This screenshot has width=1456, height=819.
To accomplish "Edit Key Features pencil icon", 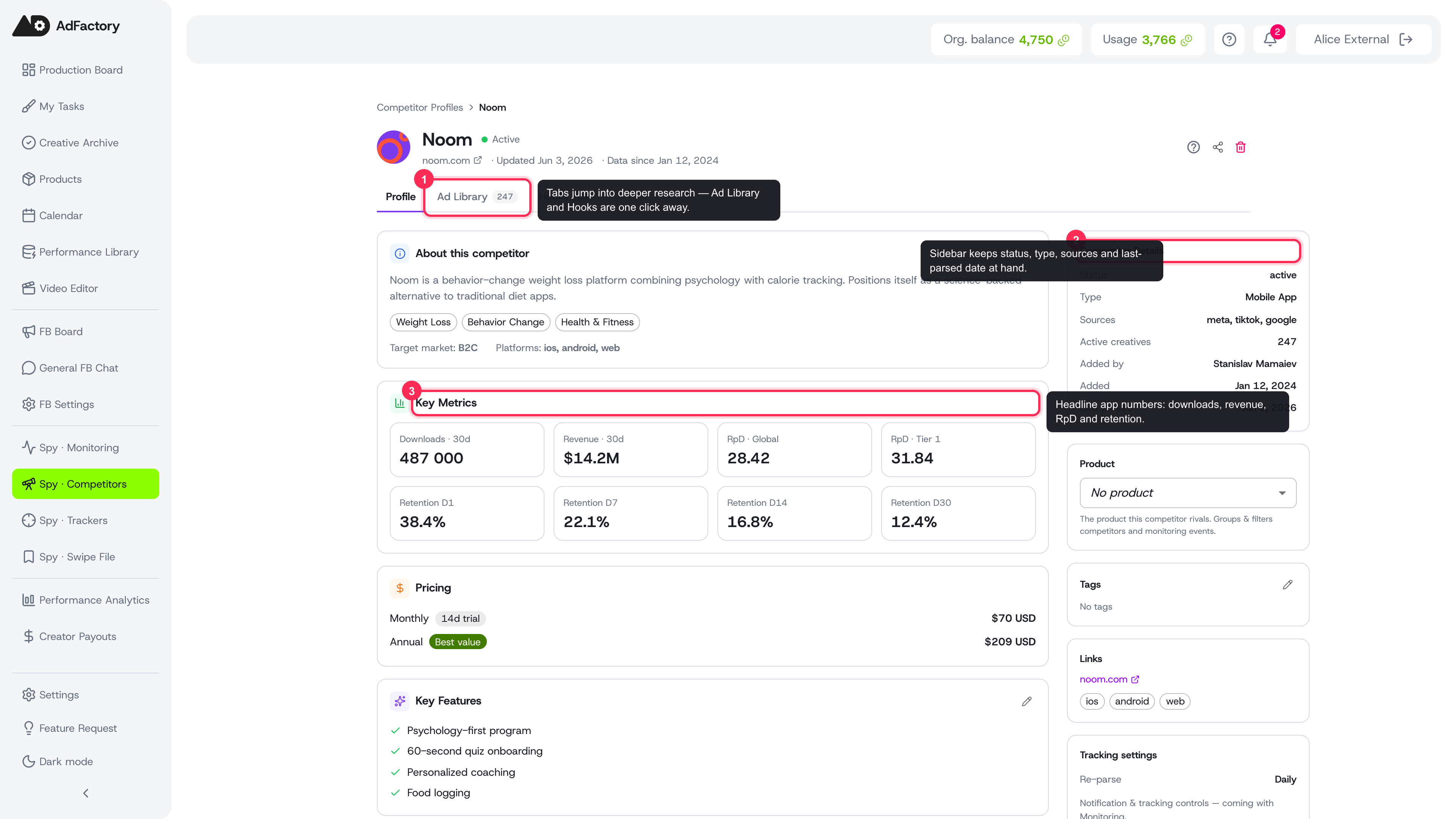I will (1026, 701).
